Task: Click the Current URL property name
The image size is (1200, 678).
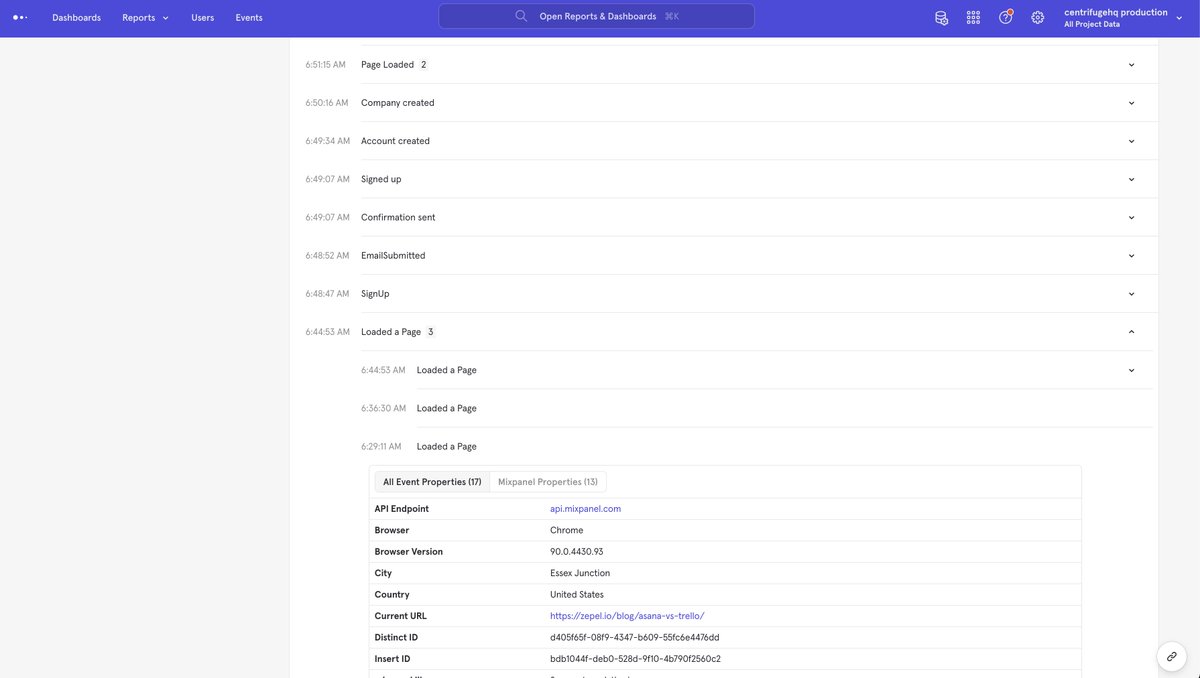Action: point(401,616)
